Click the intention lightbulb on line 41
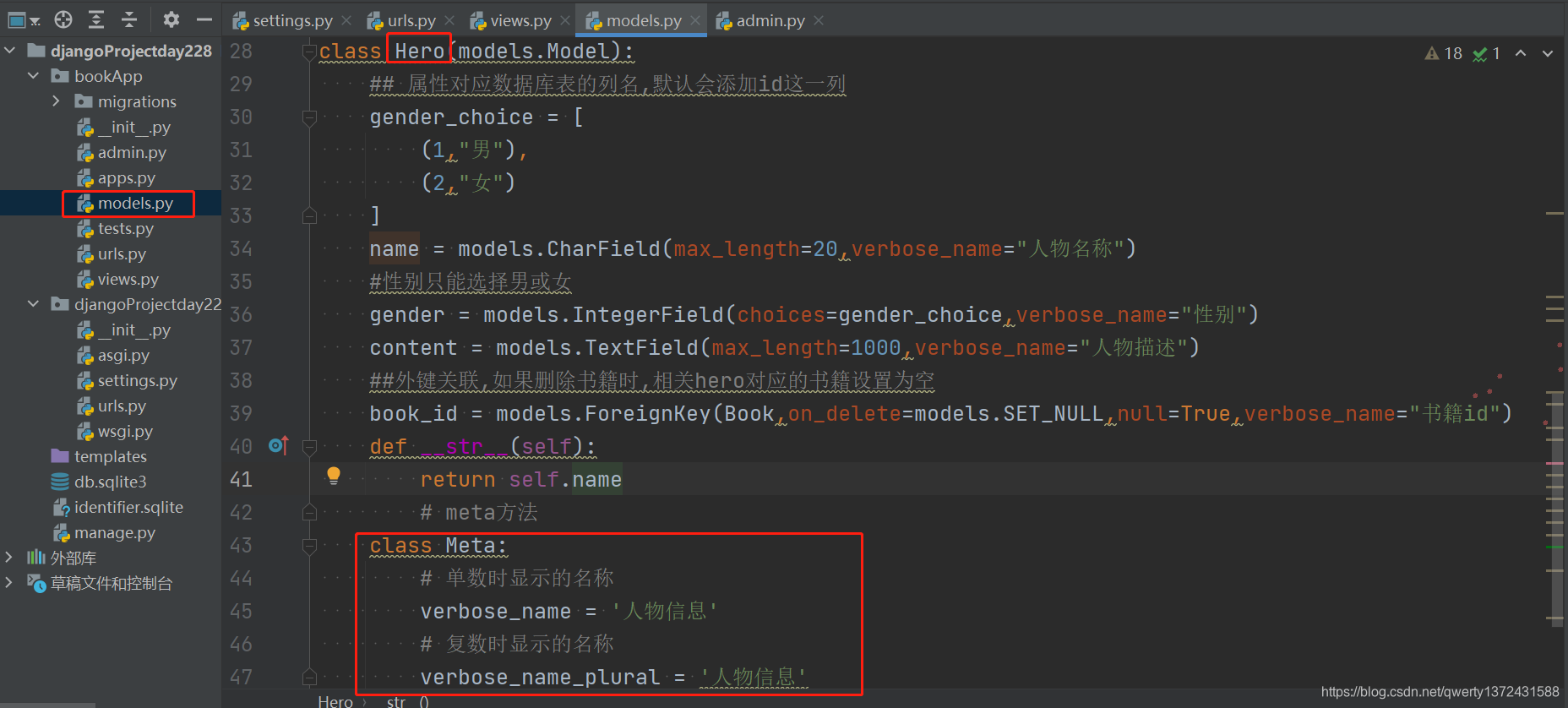The image size is (1568, 708). click(334, 476)
